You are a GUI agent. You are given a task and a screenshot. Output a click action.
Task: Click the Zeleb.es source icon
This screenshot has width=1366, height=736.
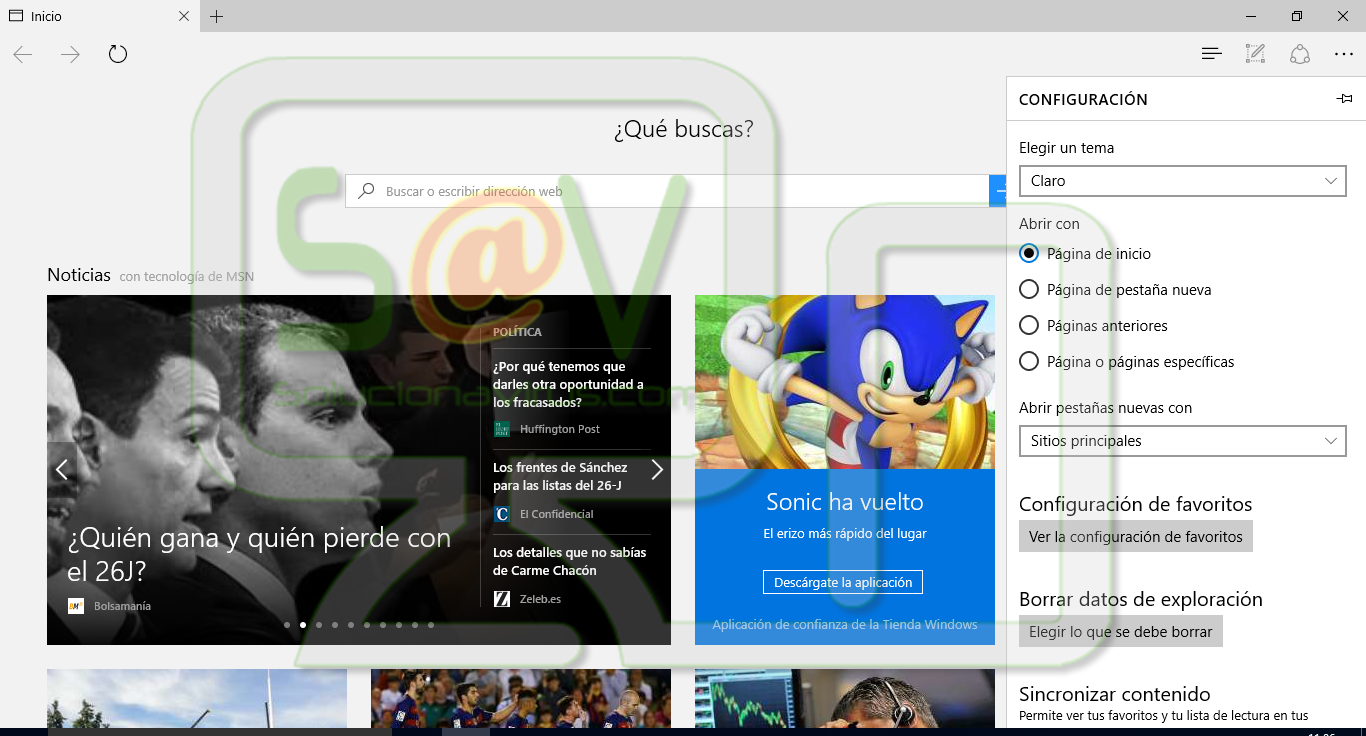tap(502, 599)
